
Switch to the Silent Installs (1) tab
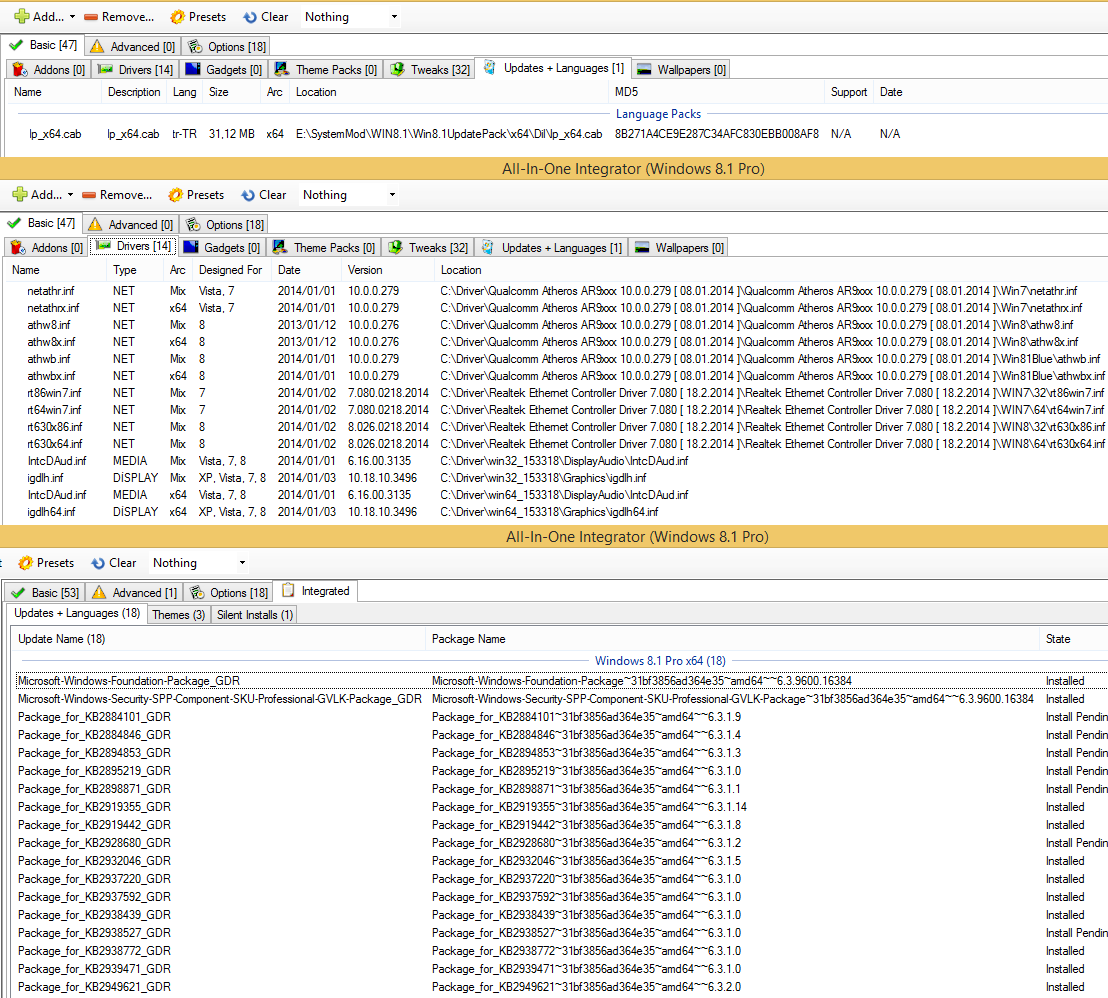254,615
